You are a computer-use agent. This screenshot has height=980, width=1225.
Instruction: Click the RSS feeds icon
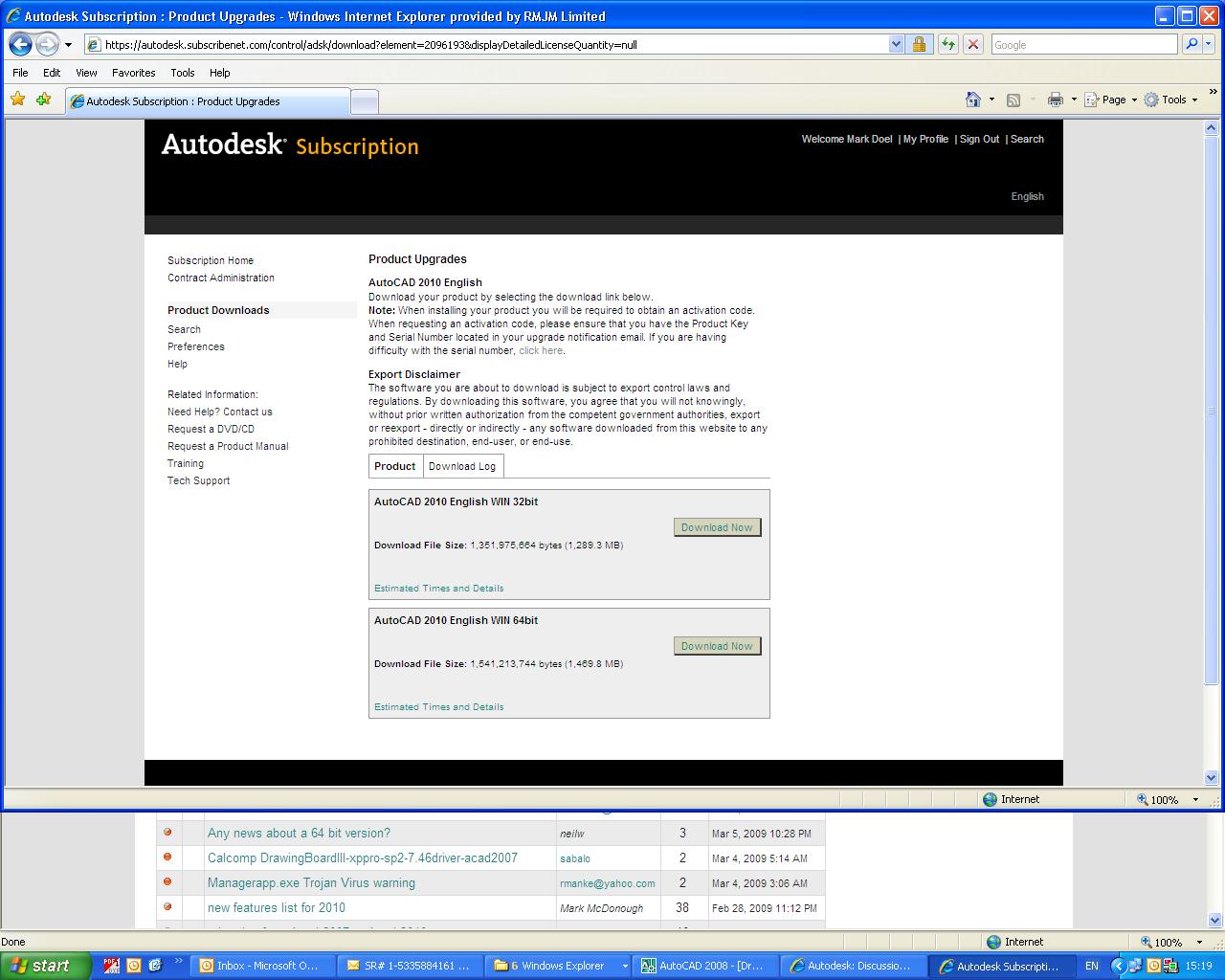pyautogui.click(x=1013, y=100)
